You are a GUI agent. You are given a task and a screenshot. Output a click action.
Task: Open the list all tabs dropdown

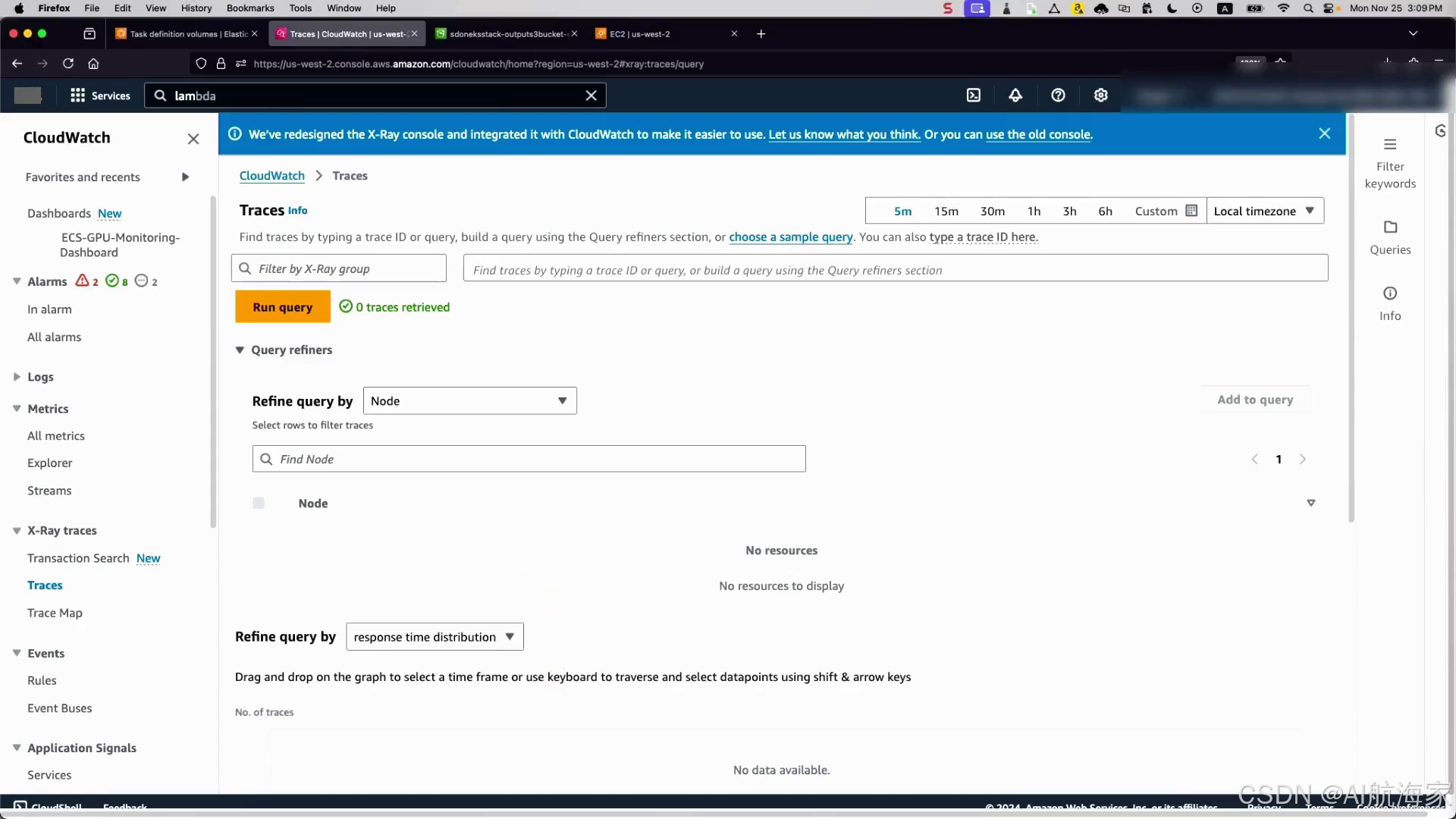pyautogui.click(x=1413, y=34)
